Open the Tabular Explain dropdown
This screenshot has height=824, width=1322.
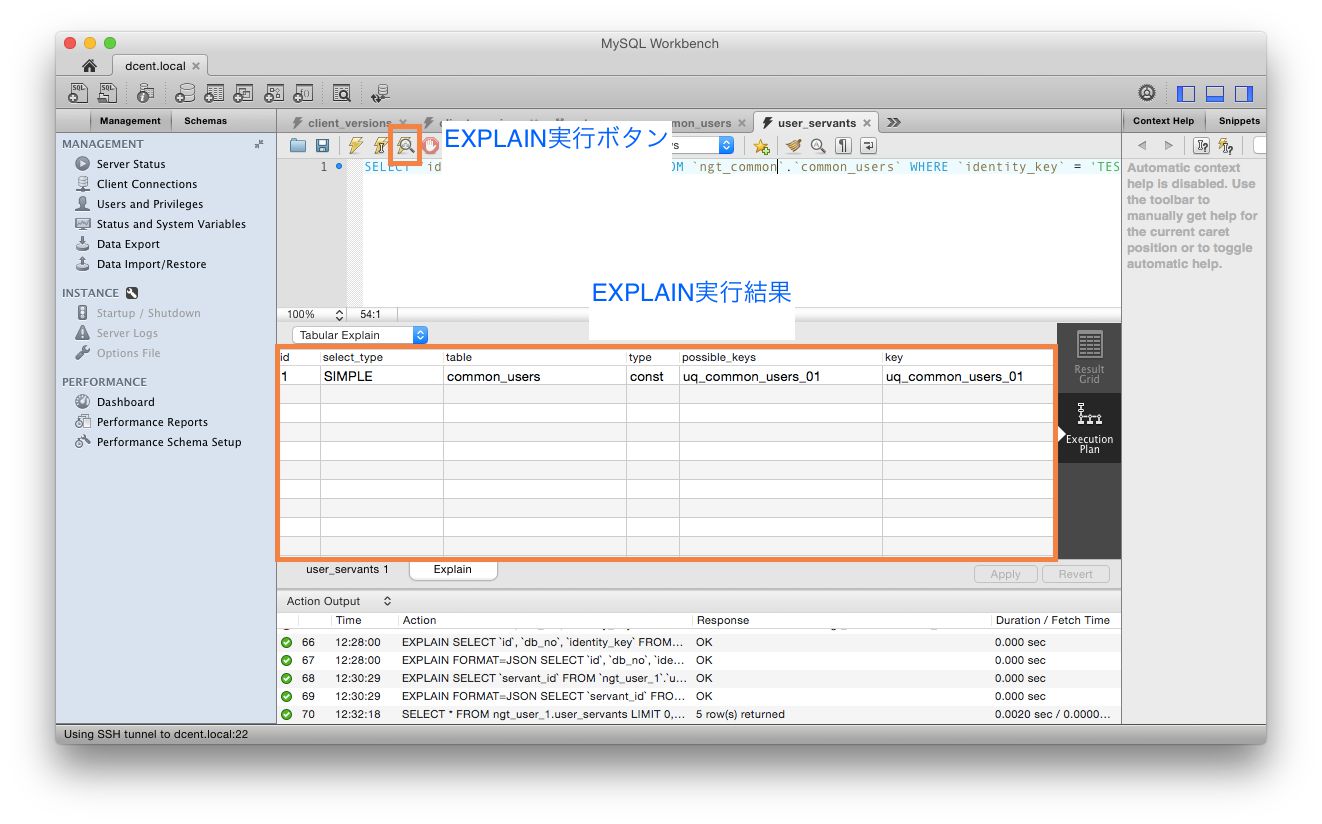(360, 335)
